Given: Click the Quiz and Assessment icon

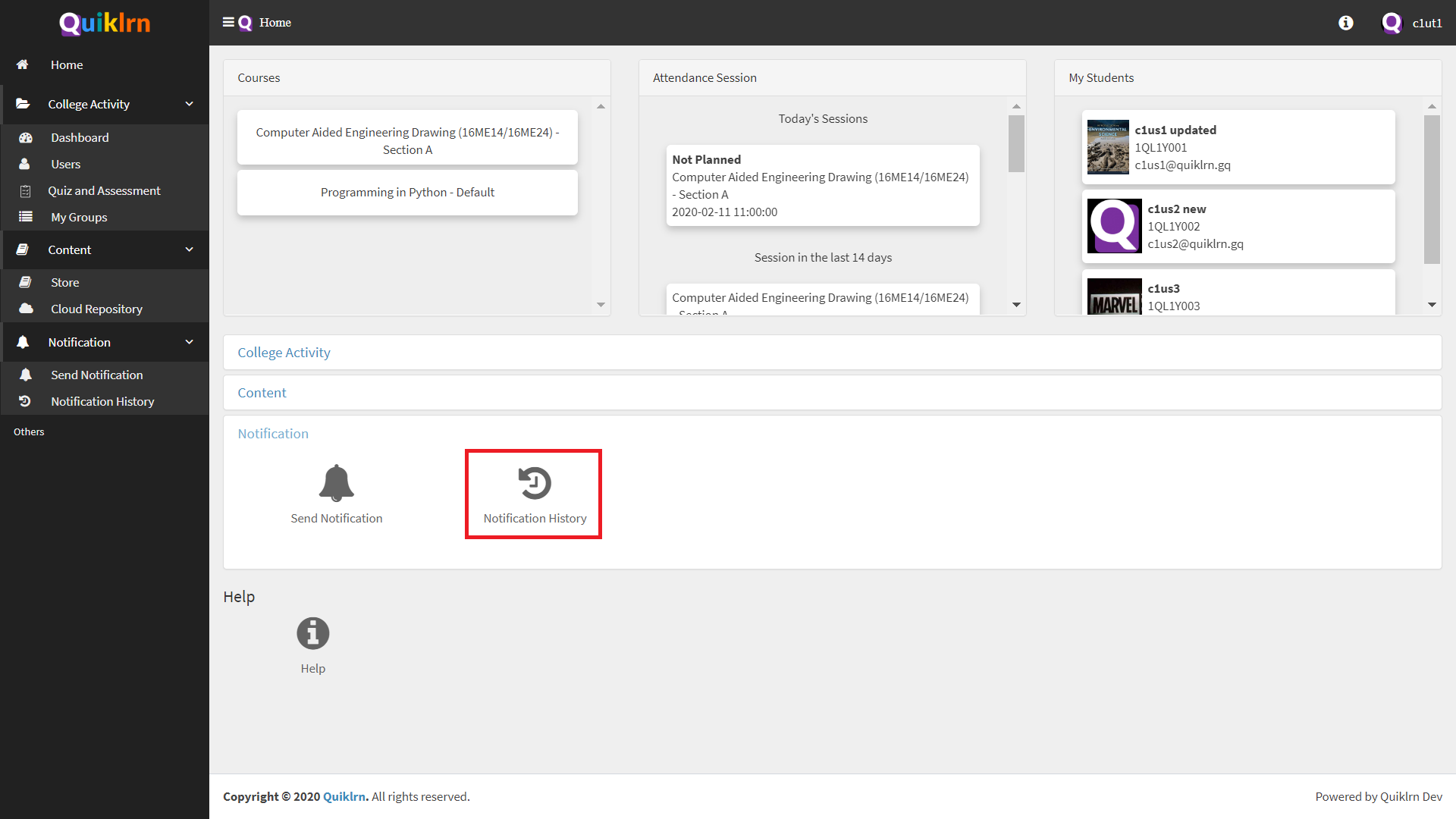Looking at the screenshot, I should (x=25, y=191).
